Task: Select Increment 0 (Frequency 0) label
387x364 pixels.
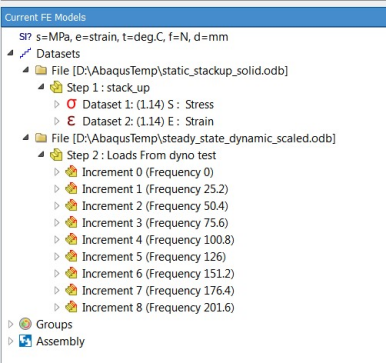Action: pyautogui.click(x=148, y=172)
